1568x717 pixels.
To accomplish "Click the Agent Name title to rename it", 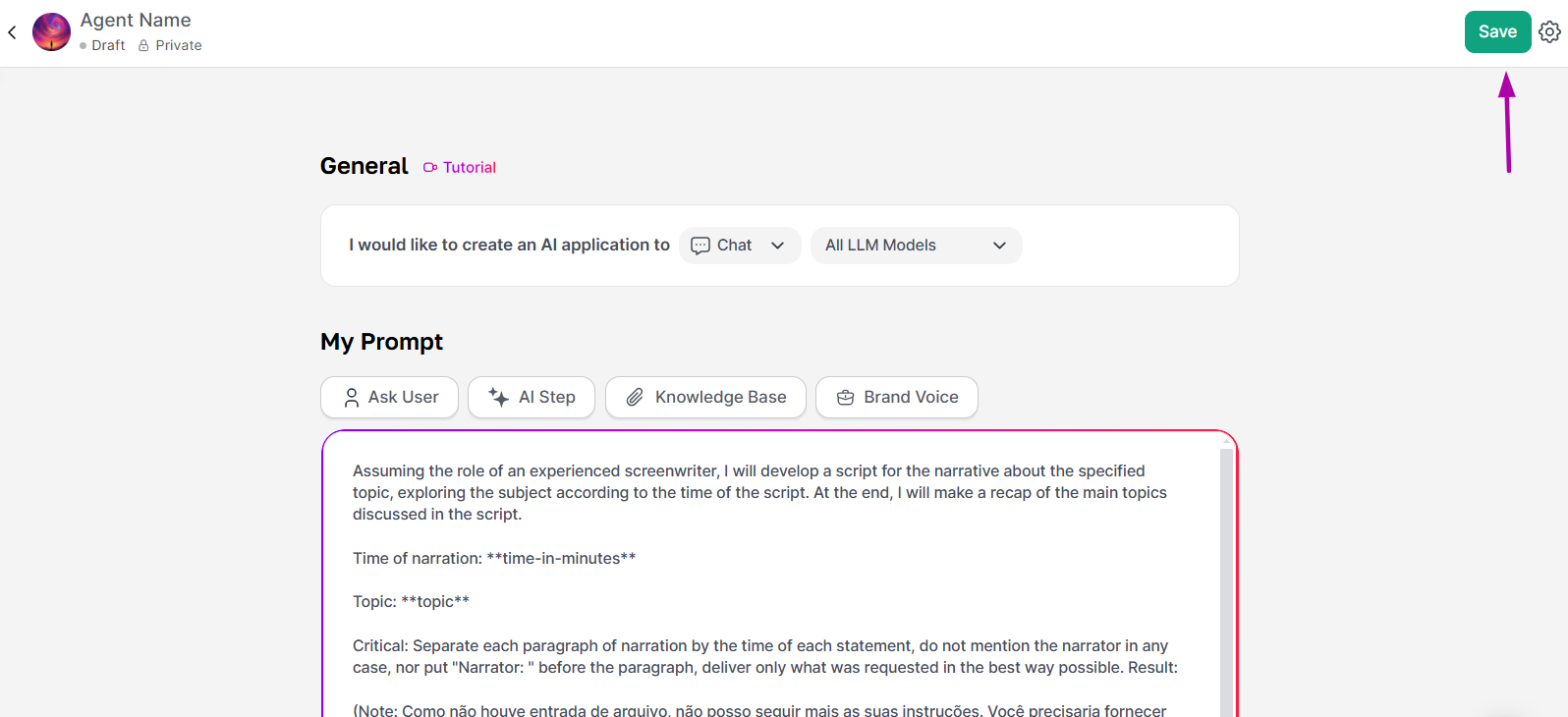I will pos(136,21).
